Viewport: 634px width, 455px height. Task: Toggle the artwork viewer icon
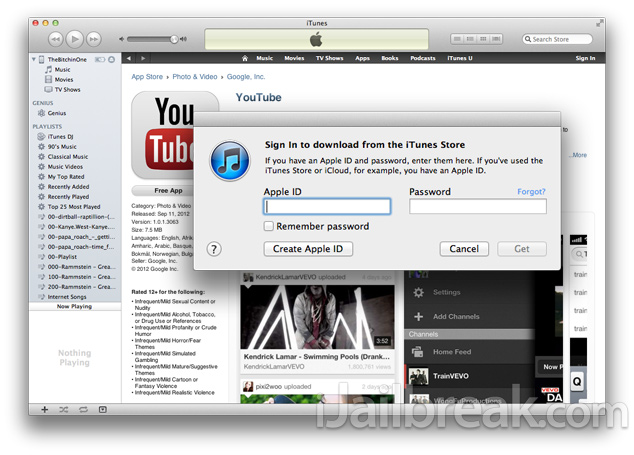[x=103, y=409]
